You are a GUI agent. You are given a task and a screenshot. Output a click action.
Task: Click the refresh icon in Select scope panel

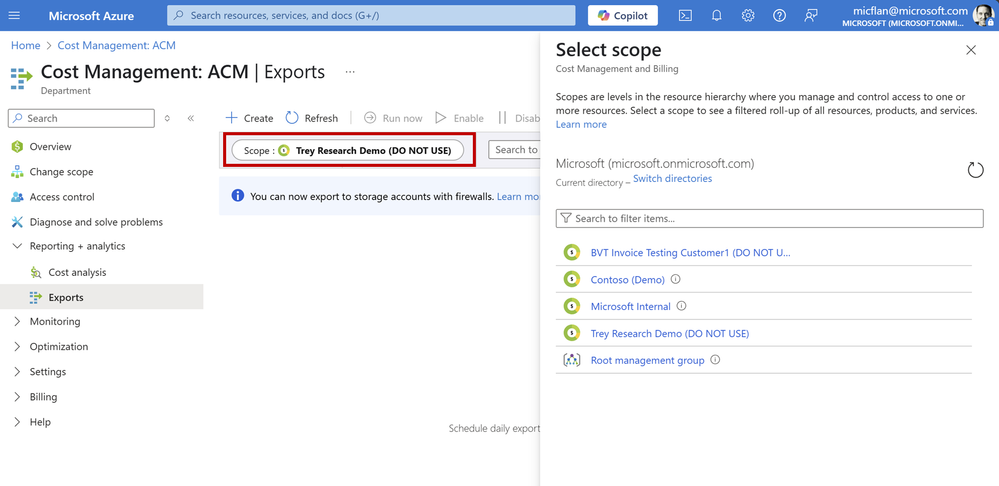click(x=975, y=170)
